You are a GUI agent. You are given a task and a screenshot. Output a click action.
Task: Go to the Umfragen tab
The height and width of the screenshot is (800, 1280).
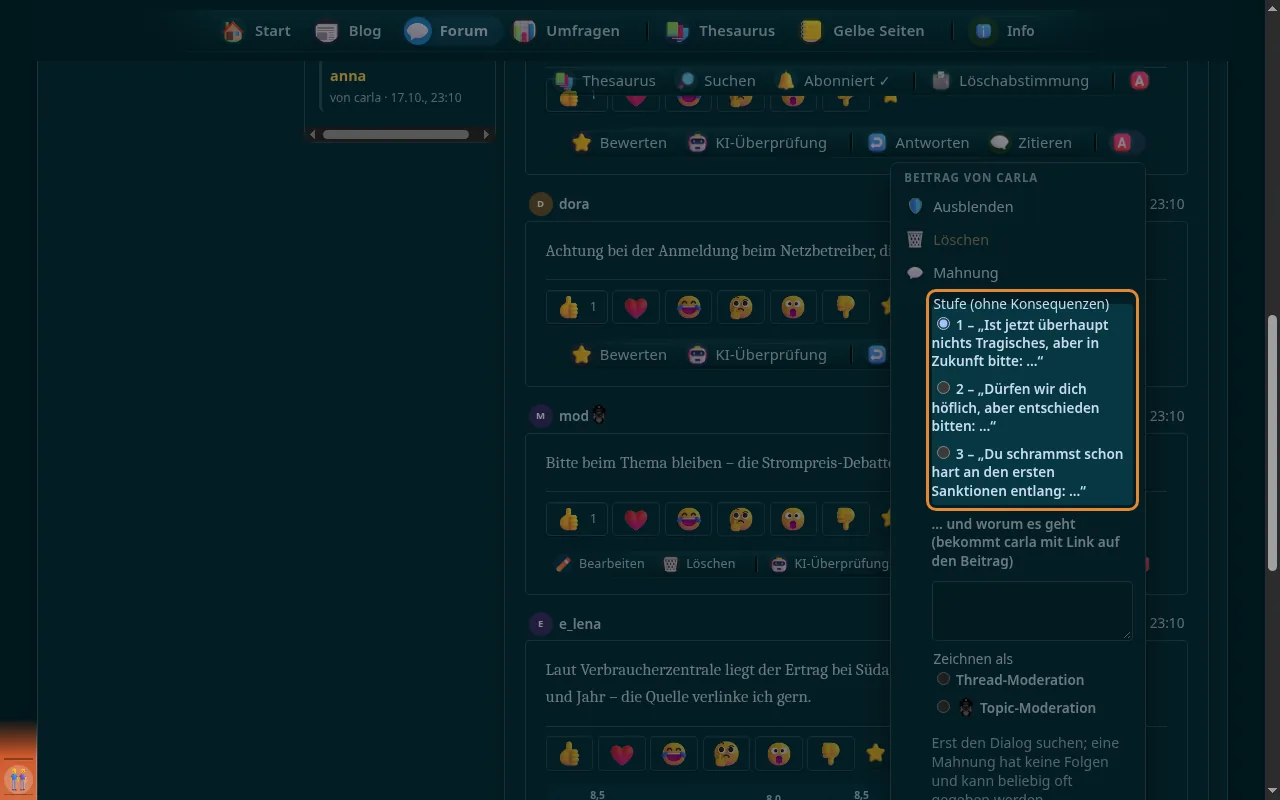(x=567, y=31)
